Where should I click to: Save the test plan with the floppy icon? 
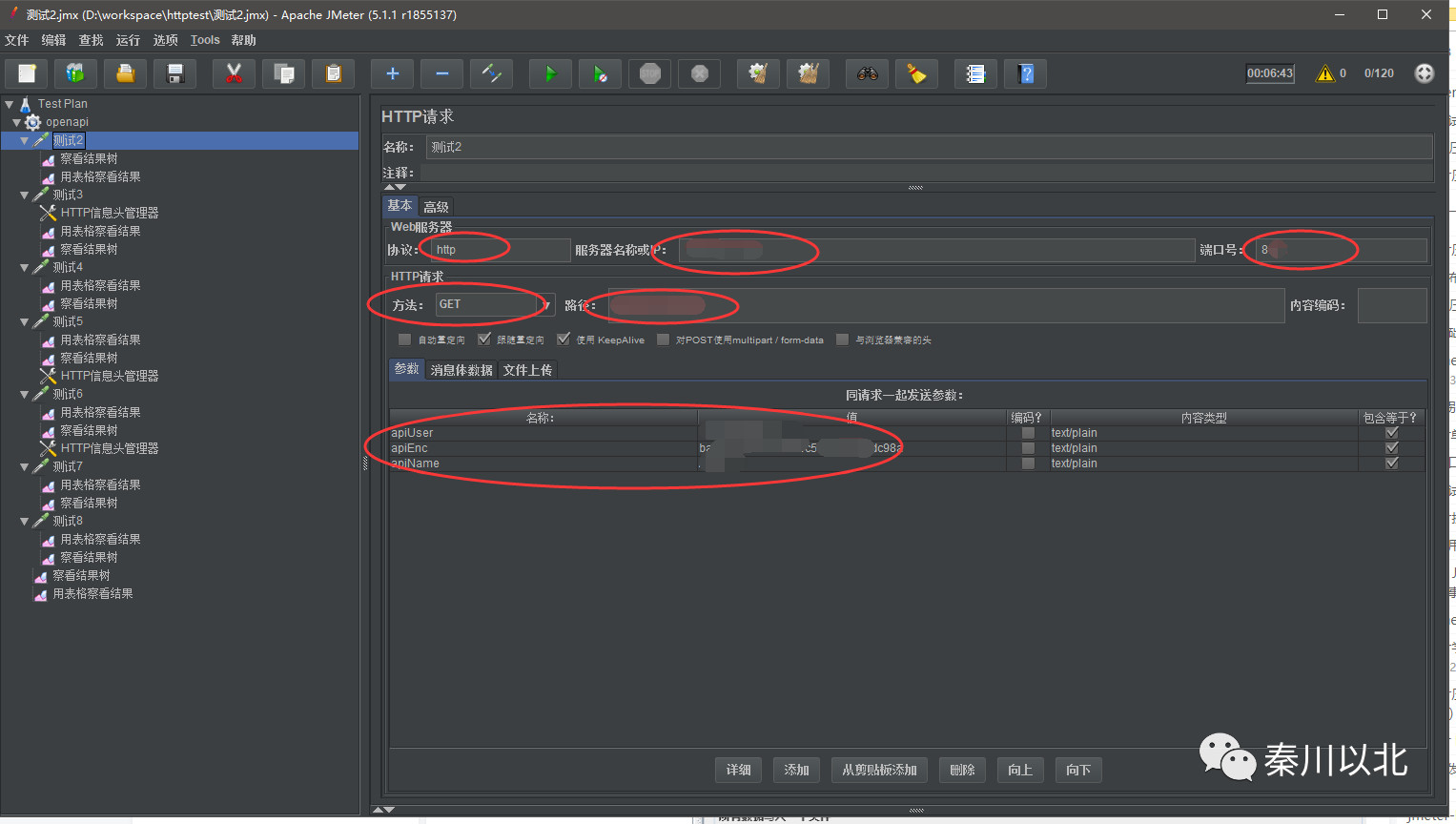click(x=174, y=73)
